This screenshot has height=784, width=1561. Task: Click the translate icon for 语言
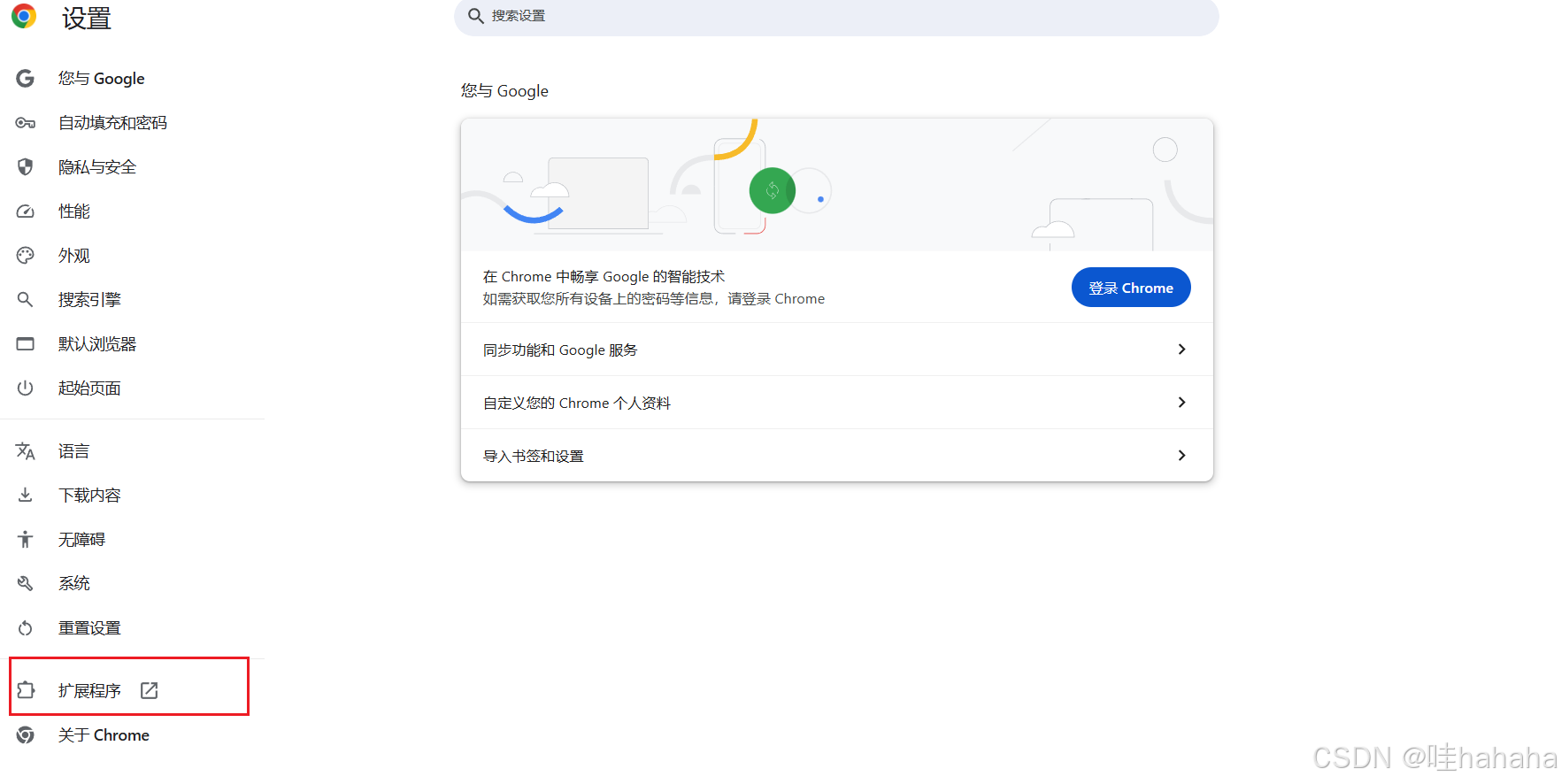tap(26, 451)
